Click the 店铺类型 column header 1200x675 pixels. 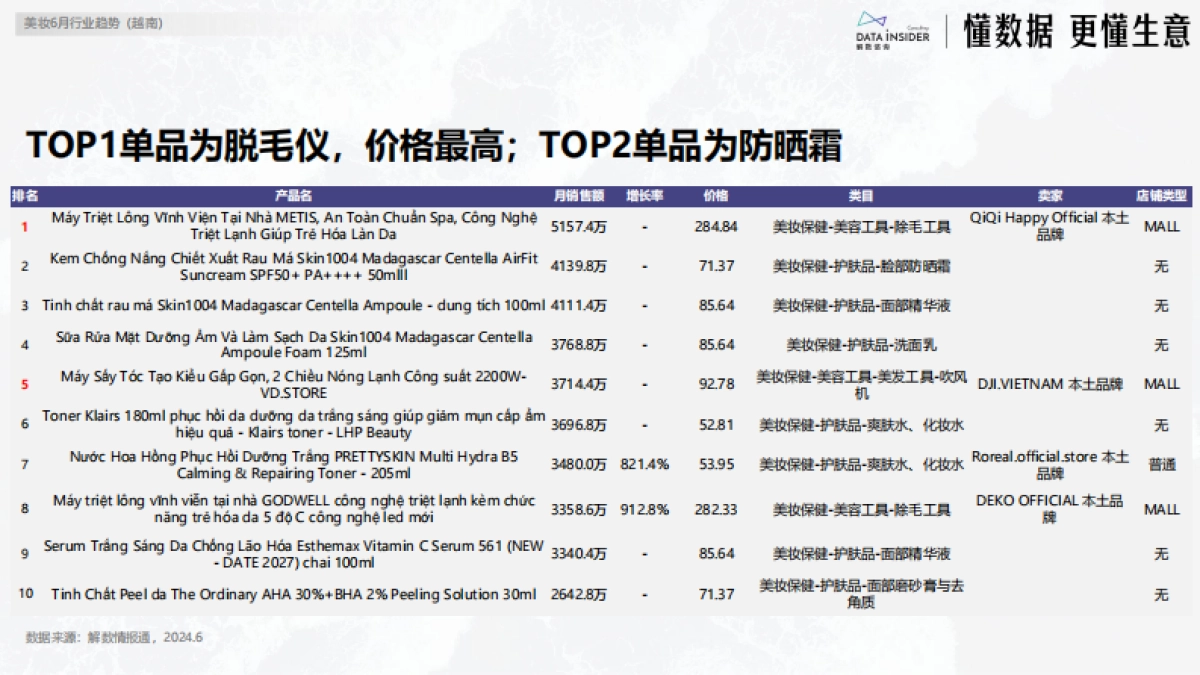coord(1161,196)
